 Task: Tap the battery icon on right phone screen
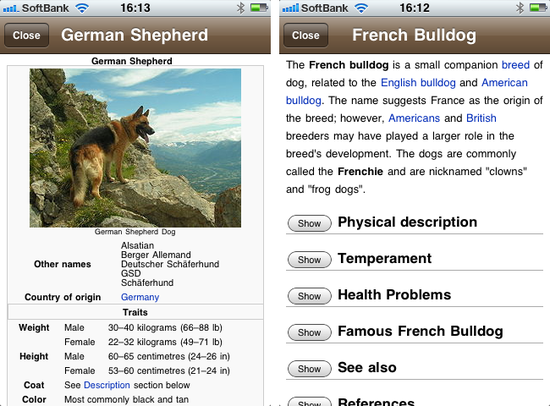pyautogui.click(x=538, y=7)
